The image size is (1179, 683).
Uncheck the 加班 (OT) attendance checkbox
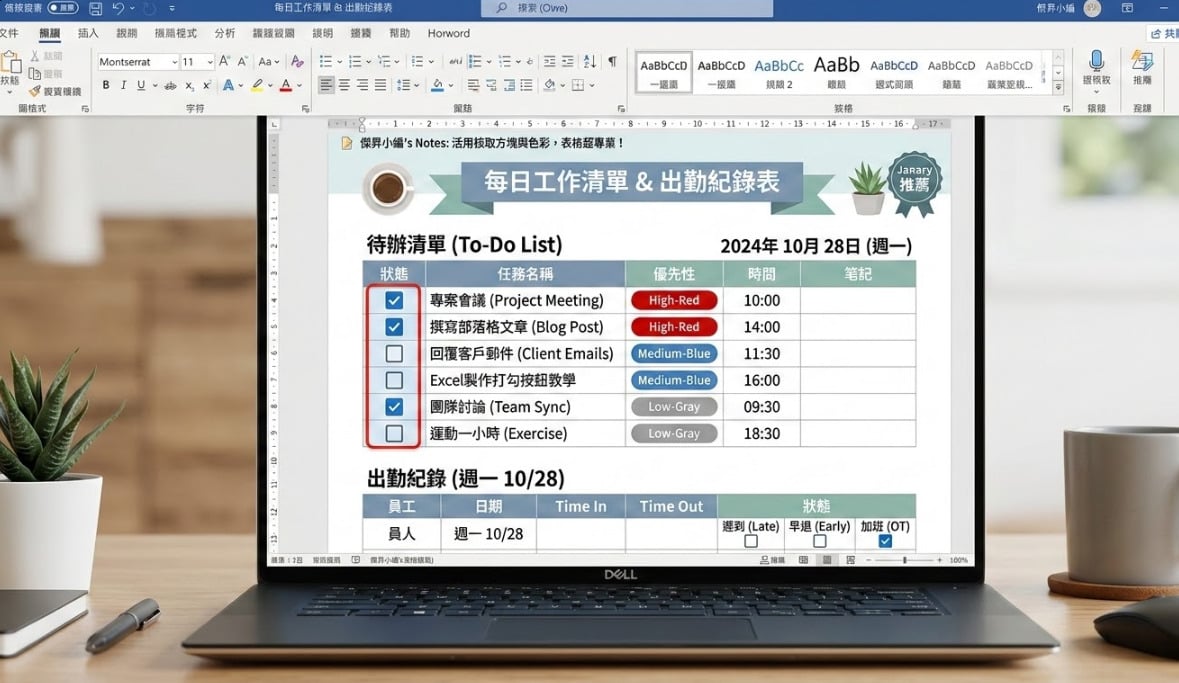tap(883, 539)
